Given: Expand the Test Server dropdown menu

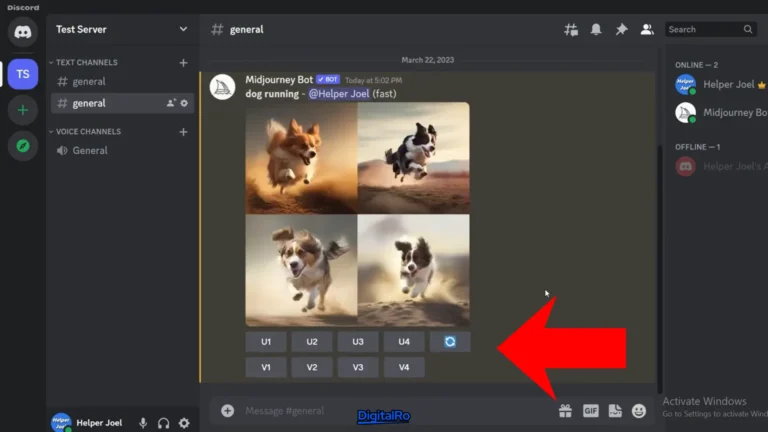Looking at the screenshot, I should point(182,30).
